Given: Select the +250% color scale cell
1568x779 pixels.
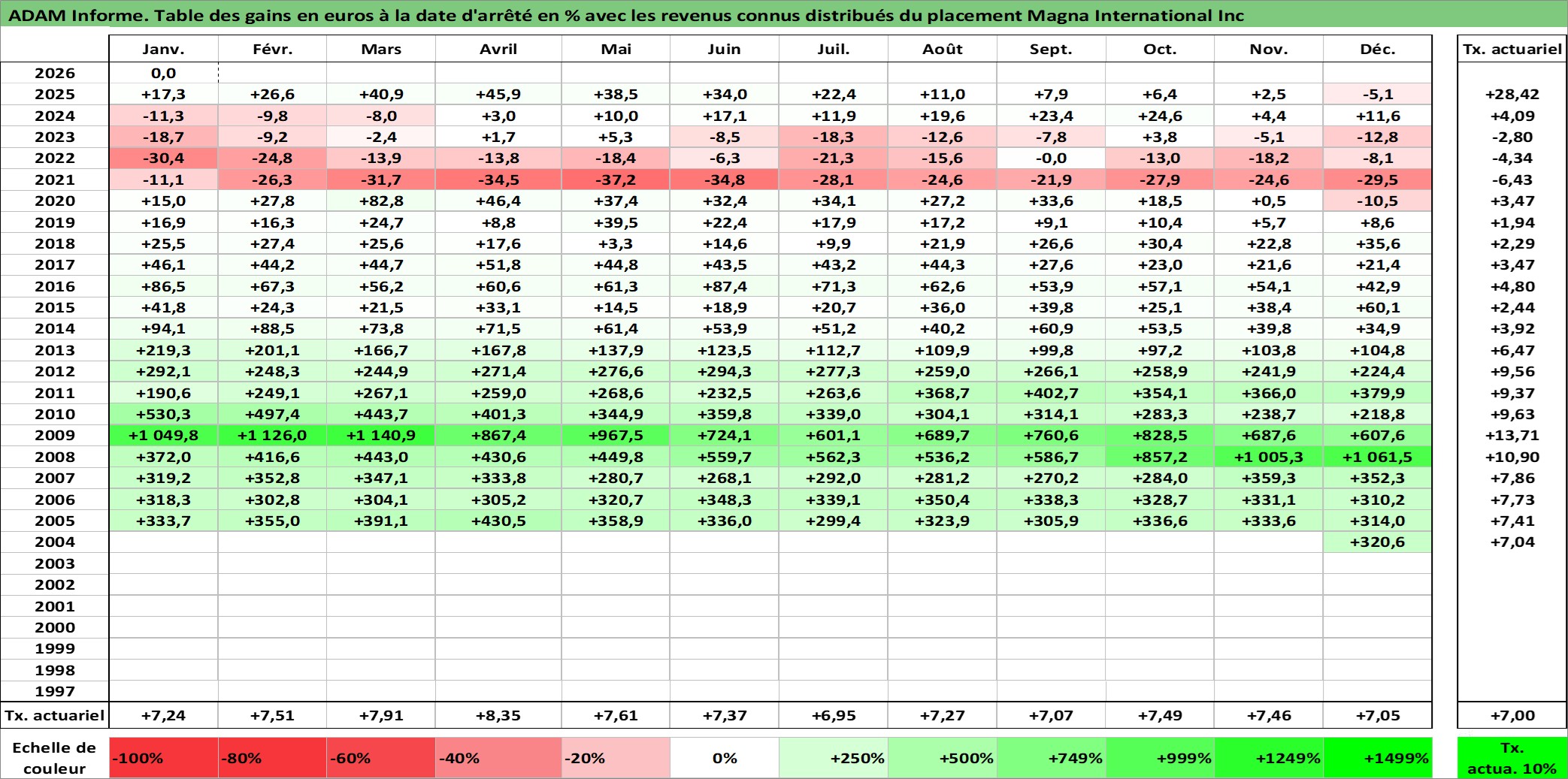Looking at the screenshot, I should [834, 758].
